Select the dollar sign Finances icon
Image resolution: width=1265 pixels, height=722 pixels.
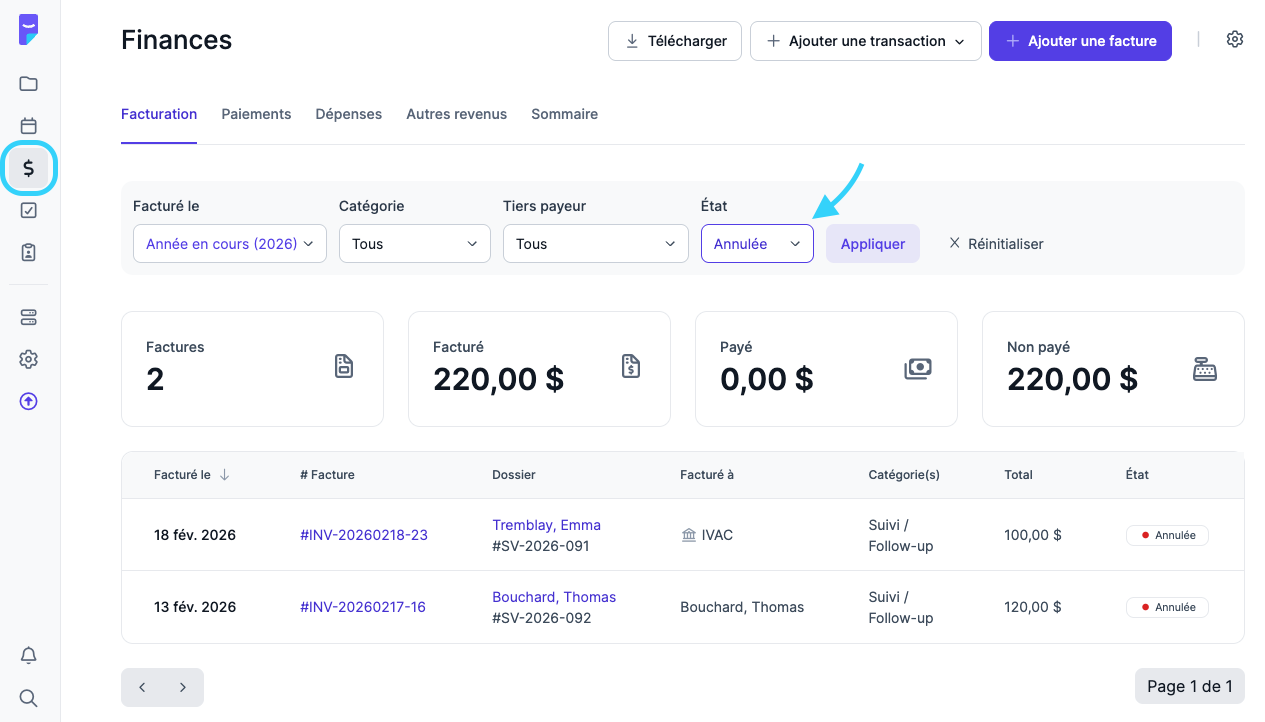(x=29, y=168)
